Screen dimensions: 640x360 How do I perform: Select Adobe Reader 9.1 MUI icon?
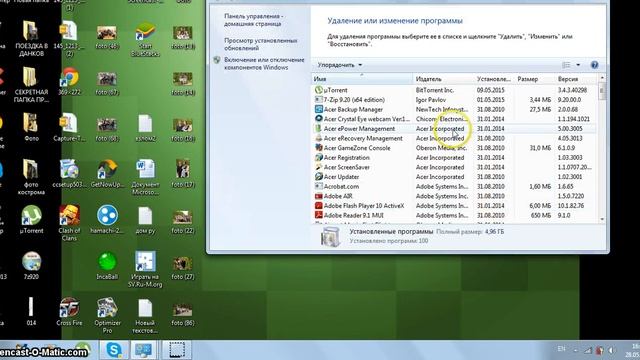[x=319, y=215]
